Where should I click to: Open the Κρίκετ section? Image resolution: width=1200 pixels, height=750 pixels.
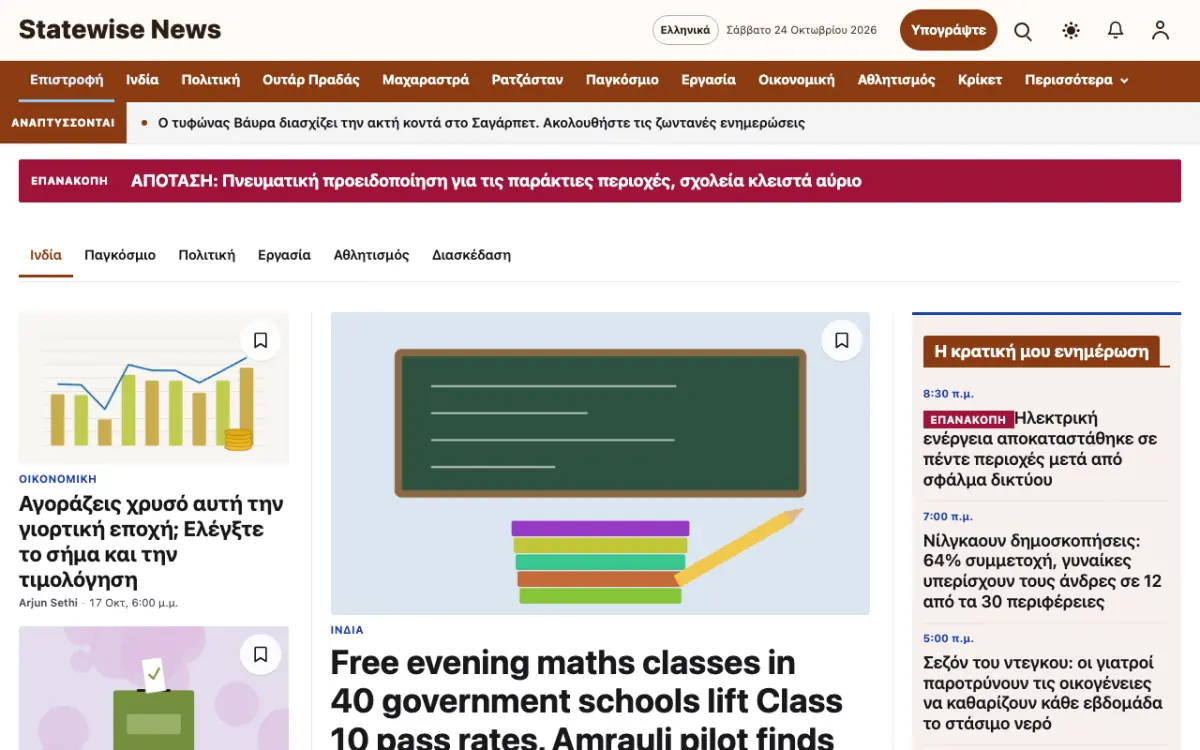980,80
